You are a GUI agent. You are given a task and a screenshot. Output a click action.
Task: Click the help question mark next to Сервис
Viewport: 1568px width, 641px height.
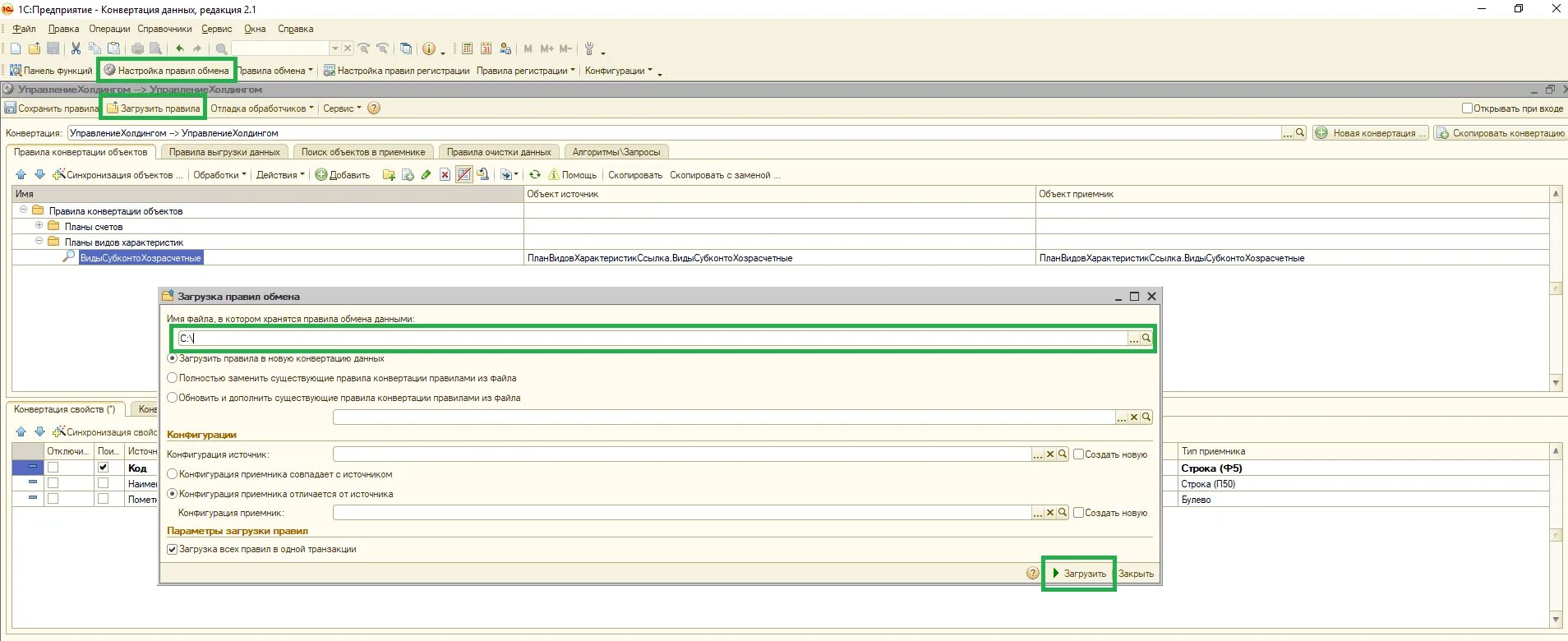374,108
